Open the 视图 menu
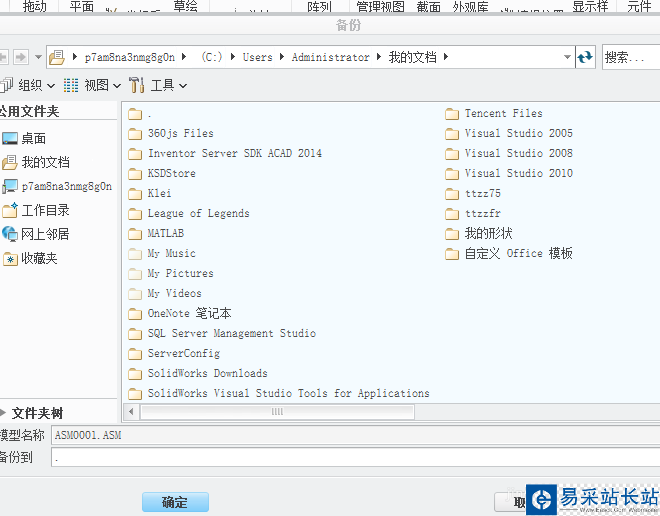660x516 pixels. (92, 85)
